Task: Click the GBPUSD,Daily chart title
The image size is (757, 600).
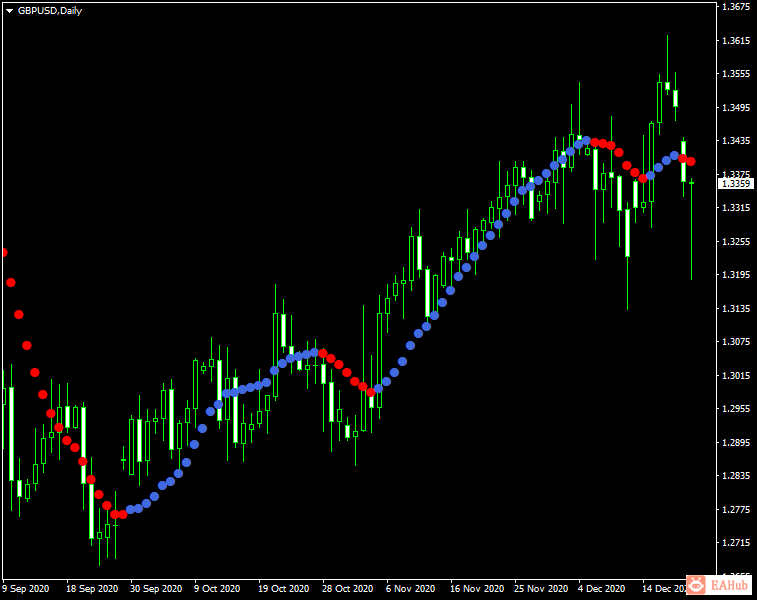Action: [50, 11]
